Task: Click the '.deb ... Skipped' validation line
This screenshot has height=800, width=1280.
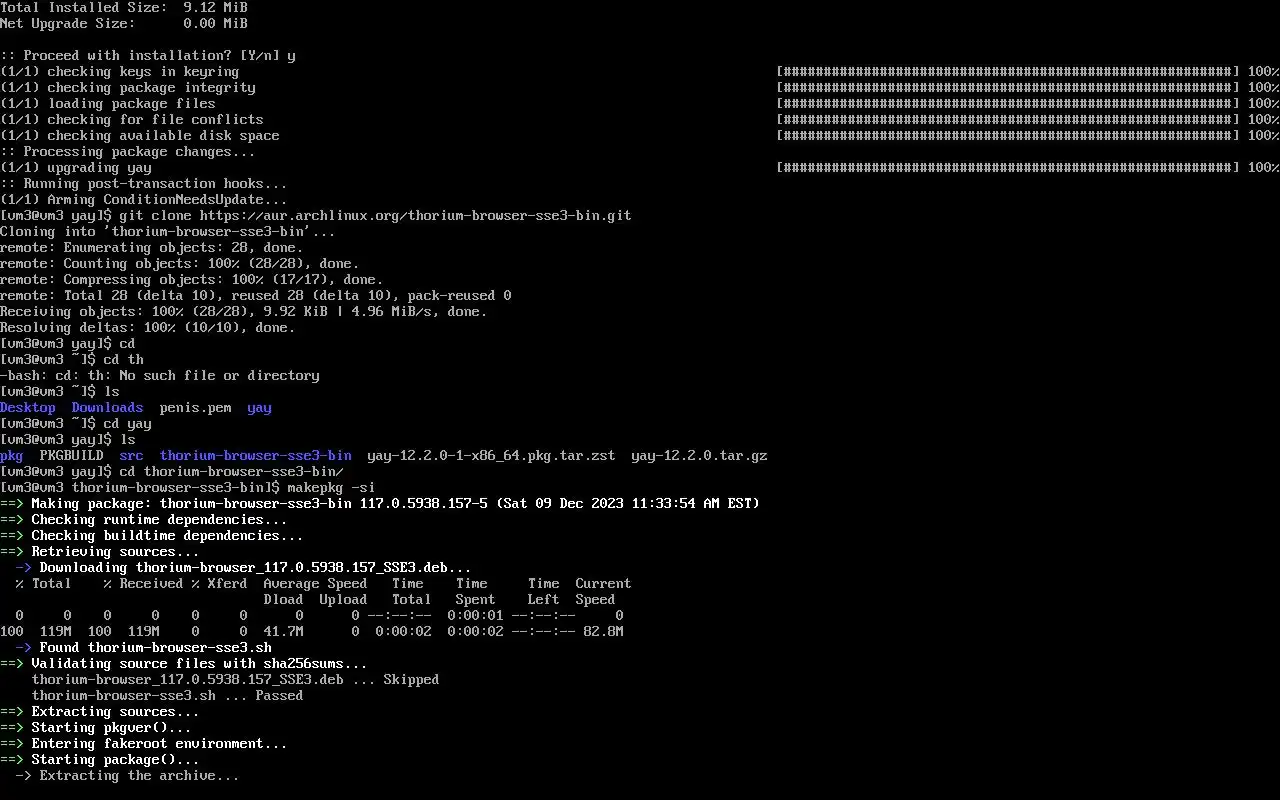Action: click(x=236, y=679)
